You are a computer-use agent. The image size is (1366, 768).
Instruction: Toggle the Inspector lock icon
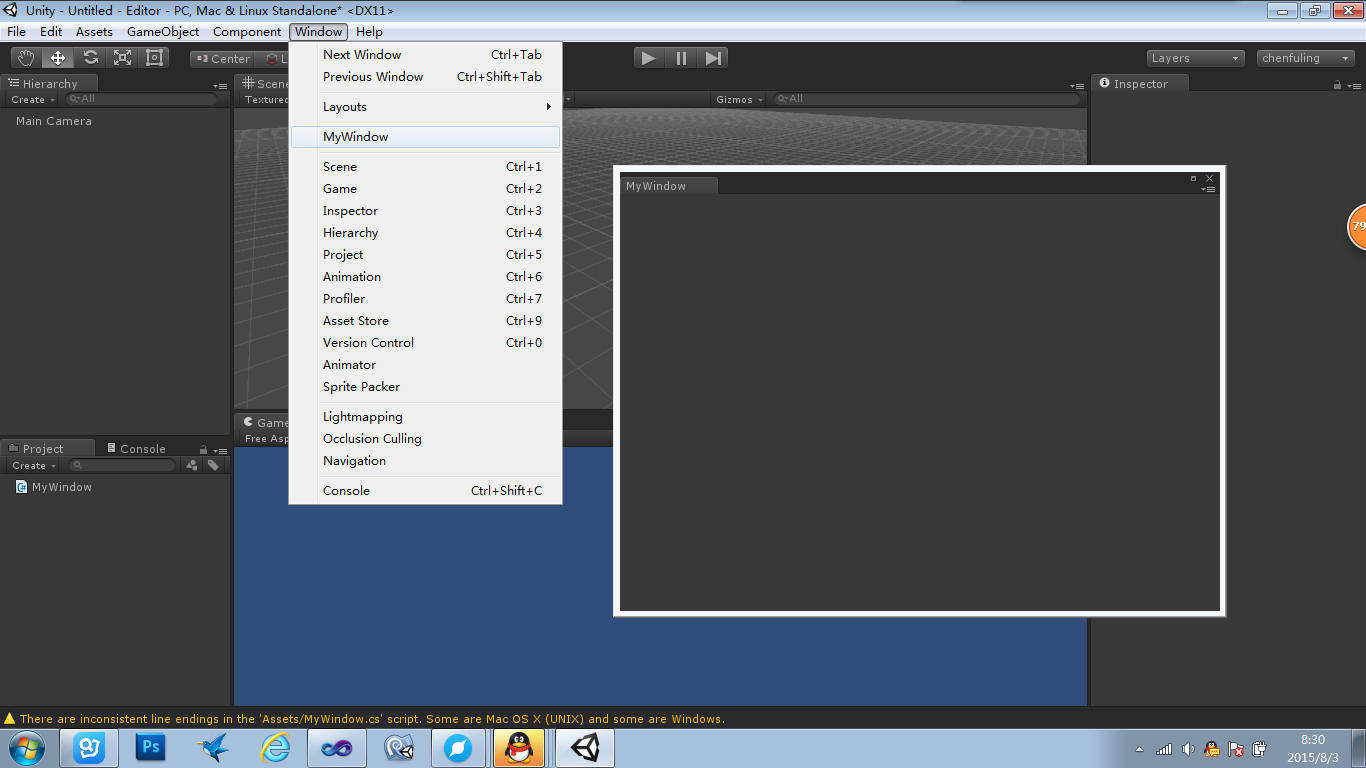point(1338,84)
